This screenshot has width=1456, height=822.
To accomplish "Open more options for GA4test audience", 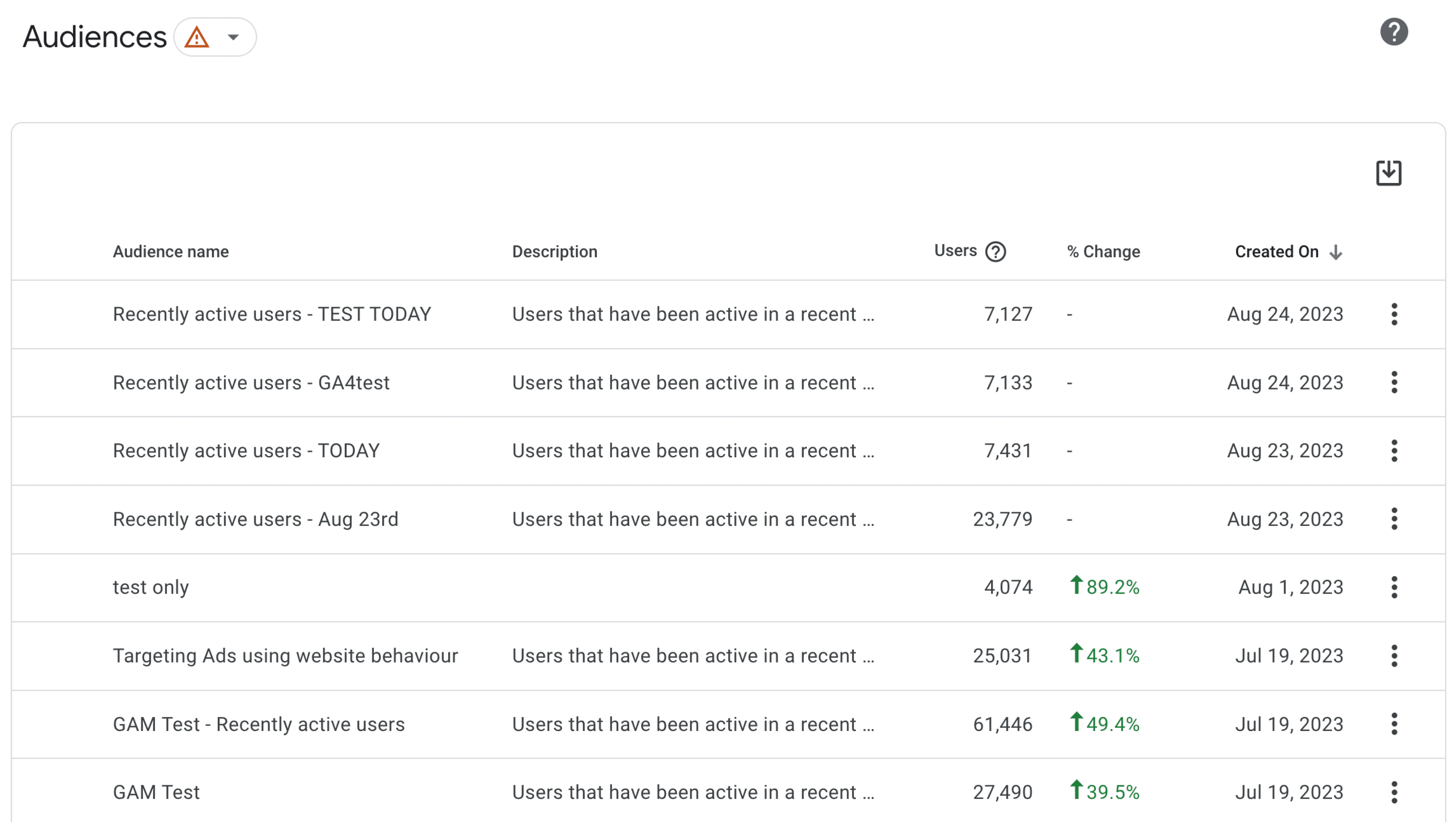I will point(1394,383).
